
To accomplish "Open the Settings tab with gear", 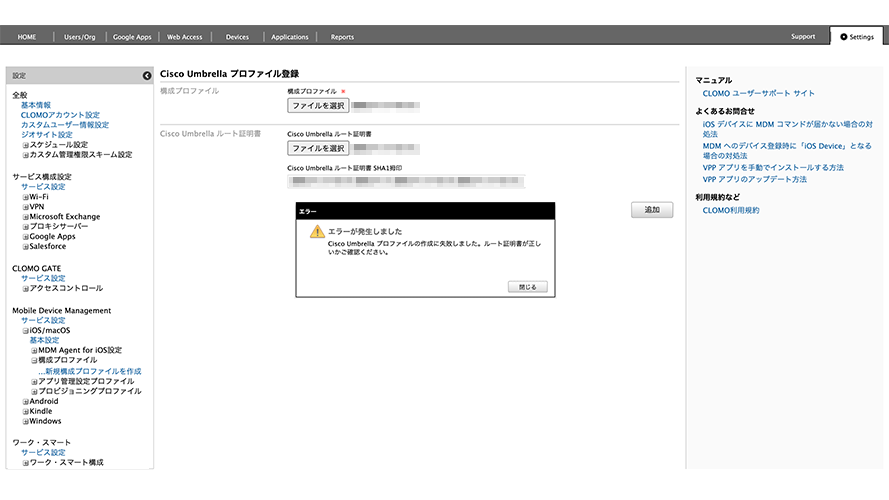I will [x=857, y=37].
